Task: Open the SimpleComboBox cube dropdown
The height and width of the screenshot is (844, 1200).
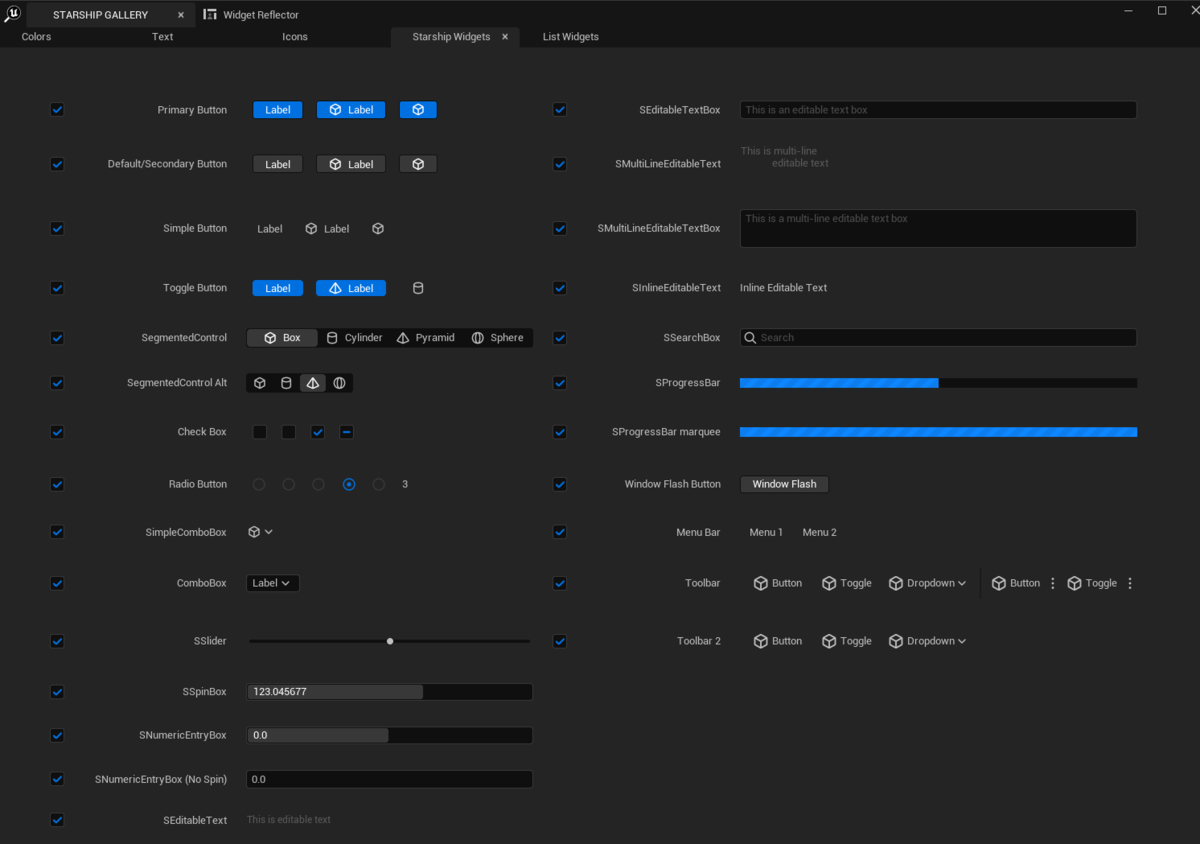Action: (x=261, y=532)
